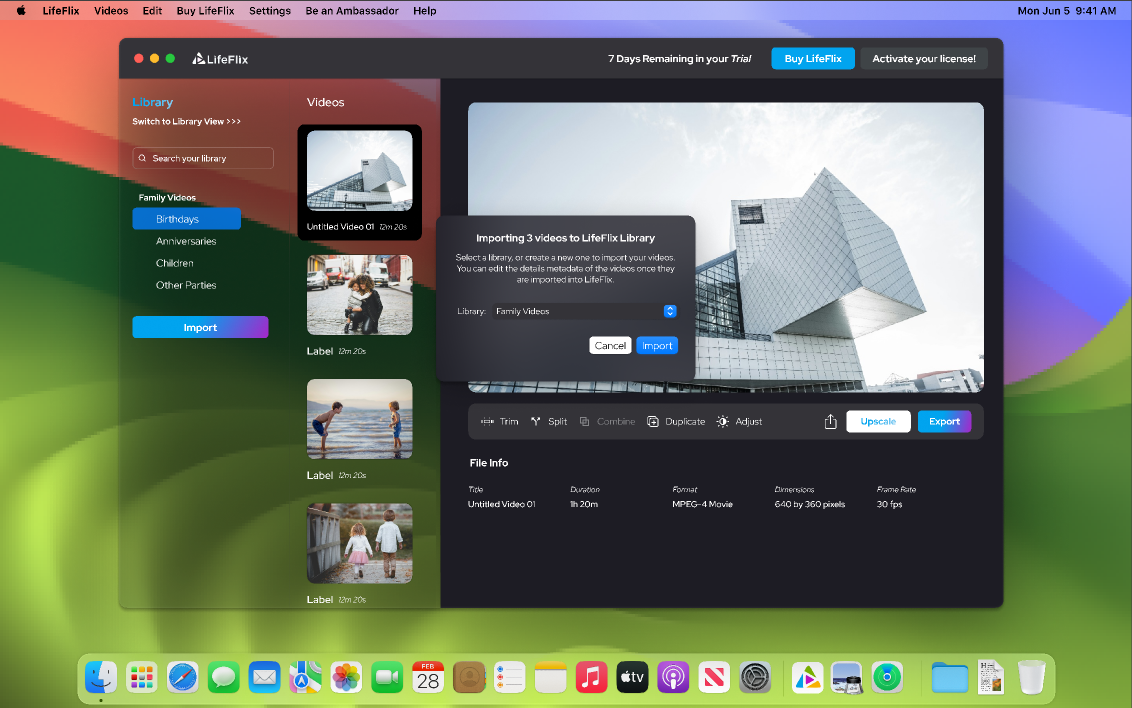Viewport: 1132px width, 708px height.
Task: Click the Library dropdown stepper arrows
Action: point(670,311)
